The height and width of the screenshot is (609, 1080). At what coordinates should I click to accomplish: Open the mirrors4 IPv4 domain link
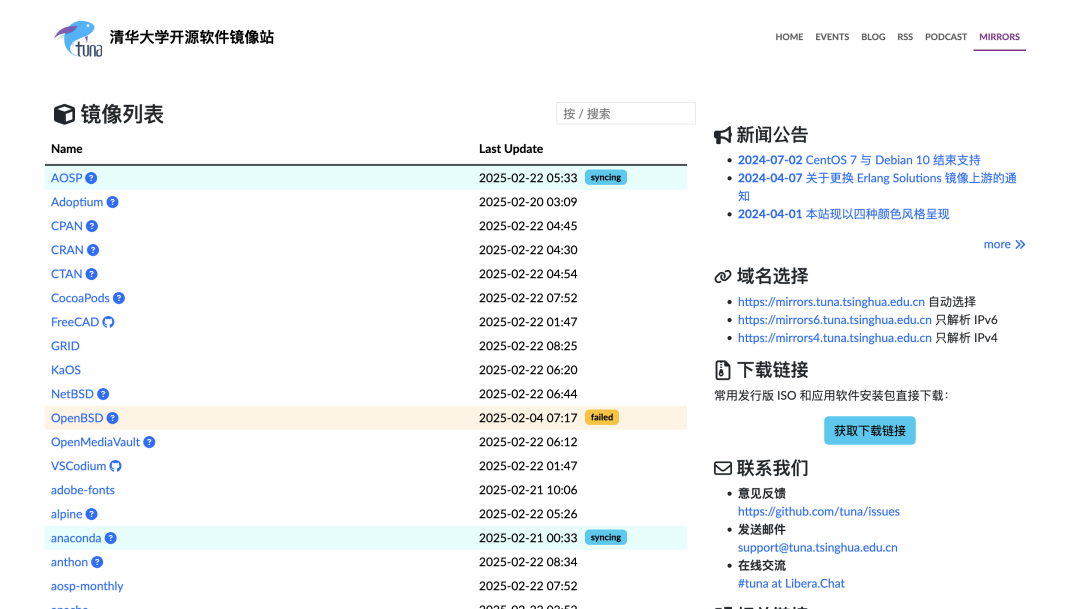tap(835, 338)
